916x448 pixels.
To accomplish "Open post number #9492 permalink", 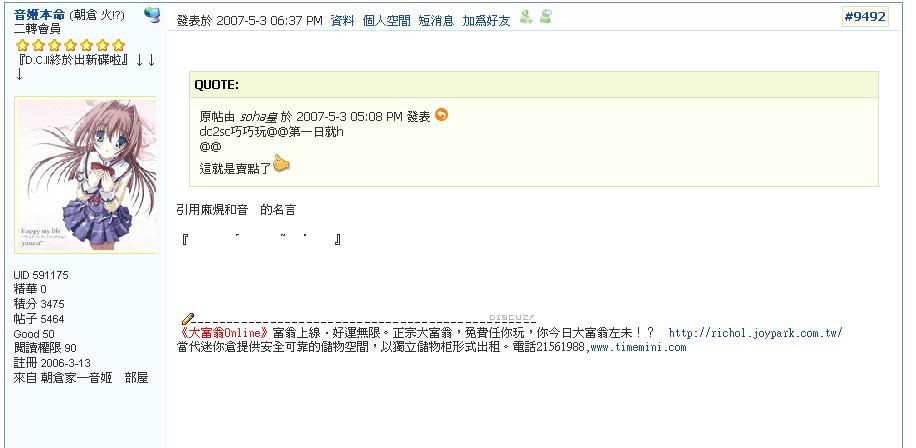I will pos(865,17).
